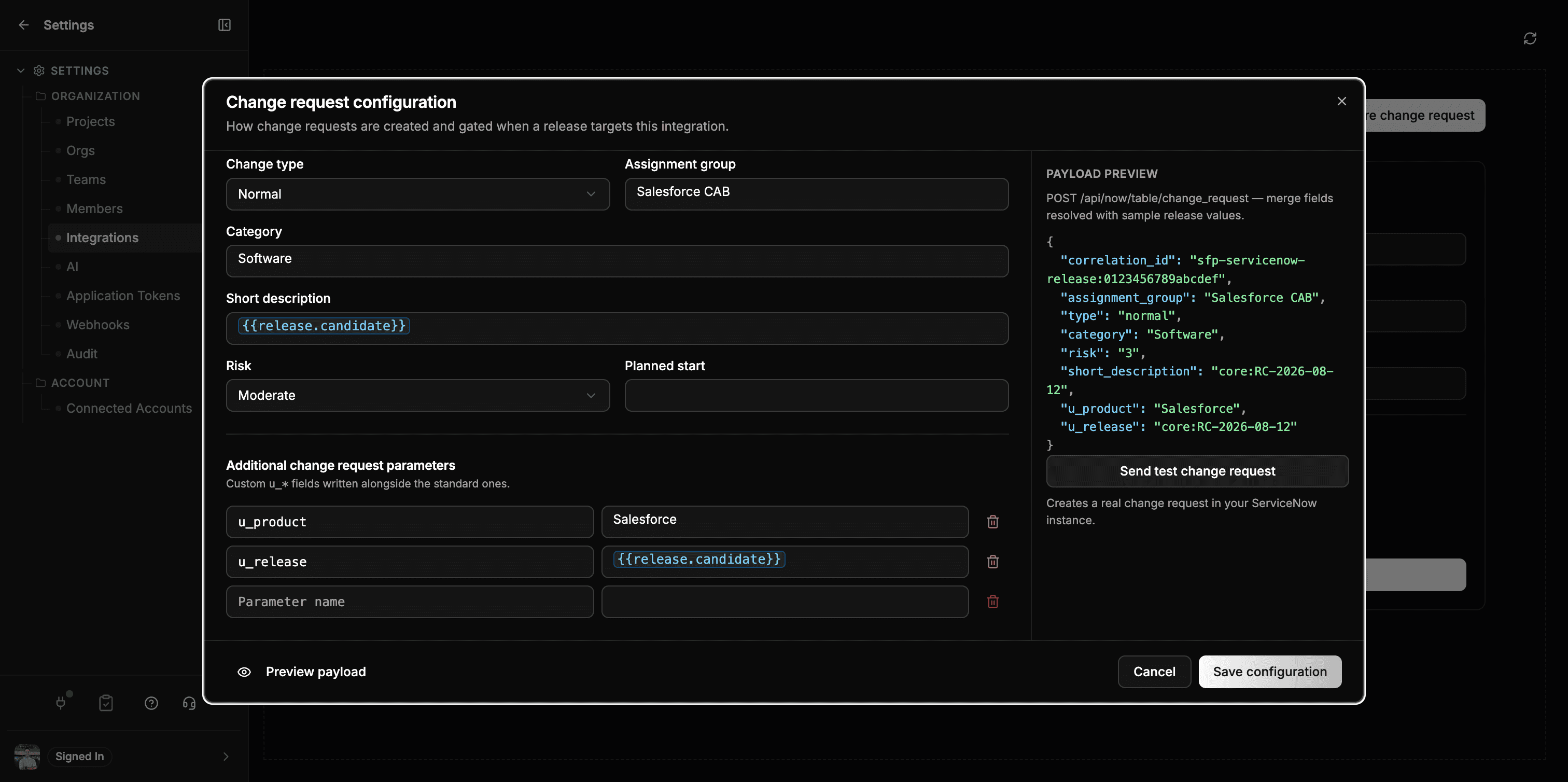Click Save configuration button
The height and width of the screenshot is (782, 1568).
coord(1270,672)
